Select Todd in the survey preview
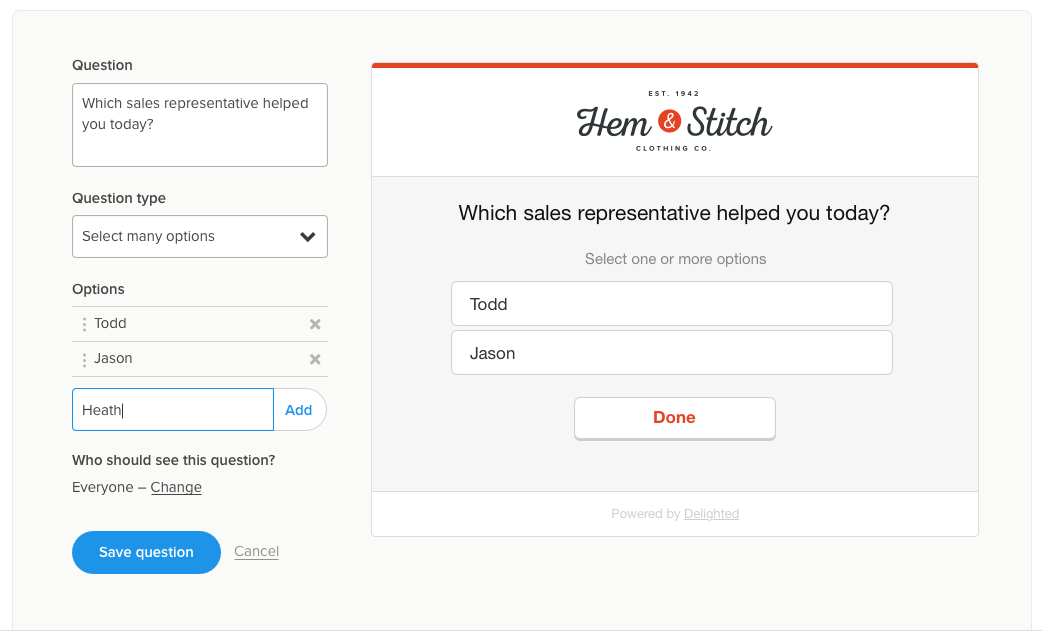The height and width of the screenshot is (638, 1042). (x=671, y=304)
